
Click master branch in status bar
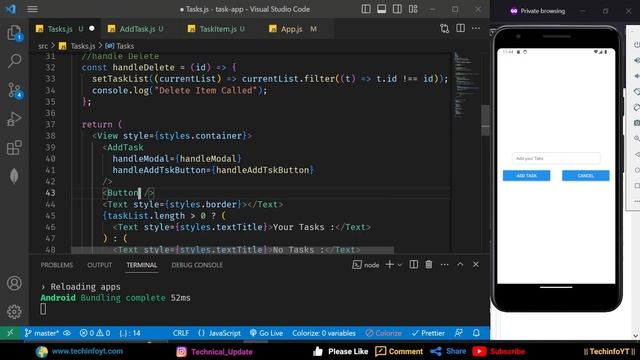pyautogui.click(x=42, y=333)
